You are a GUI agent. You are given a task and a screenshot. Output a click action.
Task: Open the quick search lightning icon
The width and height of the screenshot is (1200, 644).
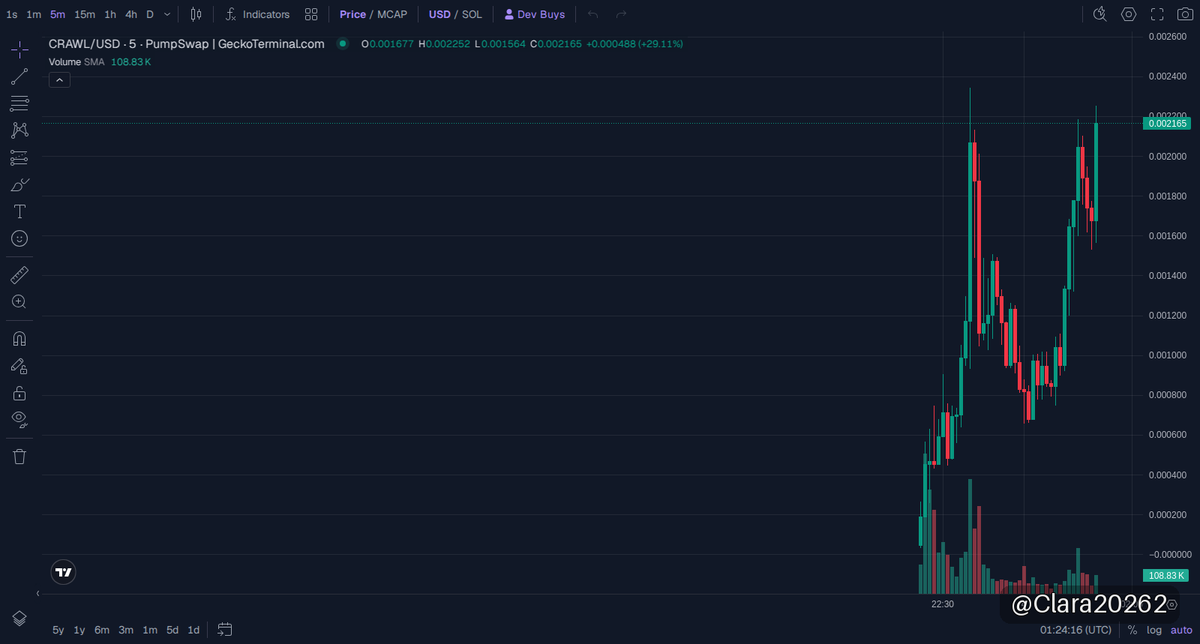(x=1100, y=14)
